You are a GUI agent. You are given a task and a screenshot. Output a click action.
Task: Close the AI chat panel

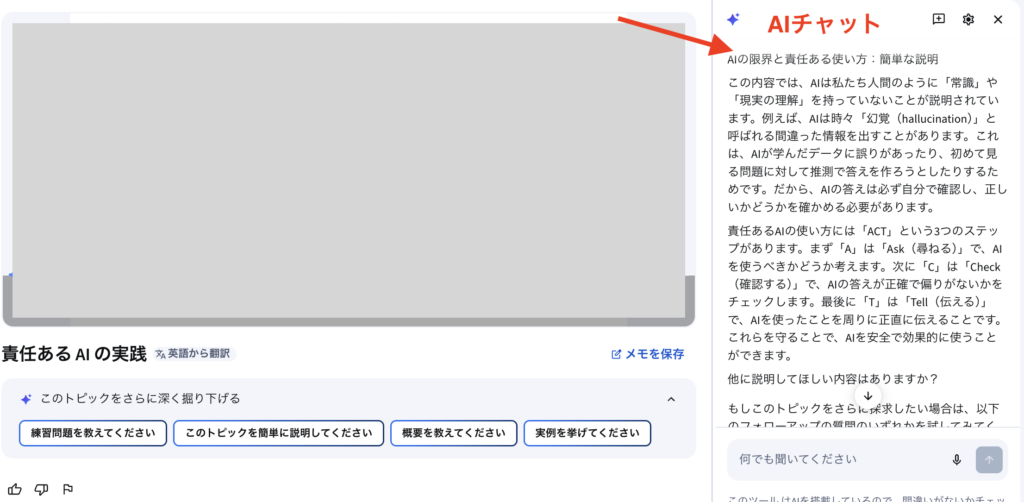[998, 20]
